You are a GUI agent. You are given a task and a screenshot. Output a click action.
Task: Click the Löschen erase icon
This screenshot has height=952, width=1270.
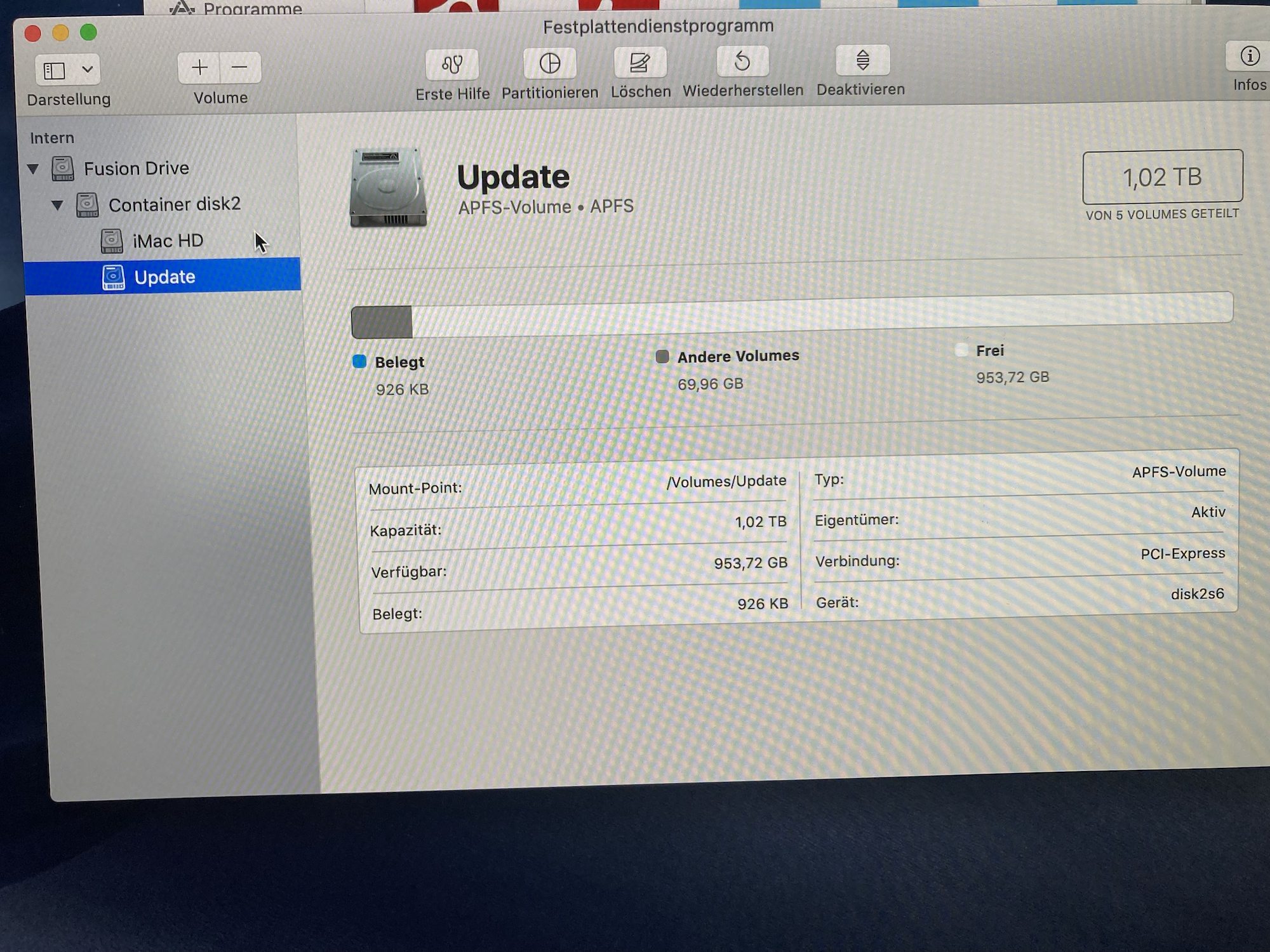(x=640, y=62)
